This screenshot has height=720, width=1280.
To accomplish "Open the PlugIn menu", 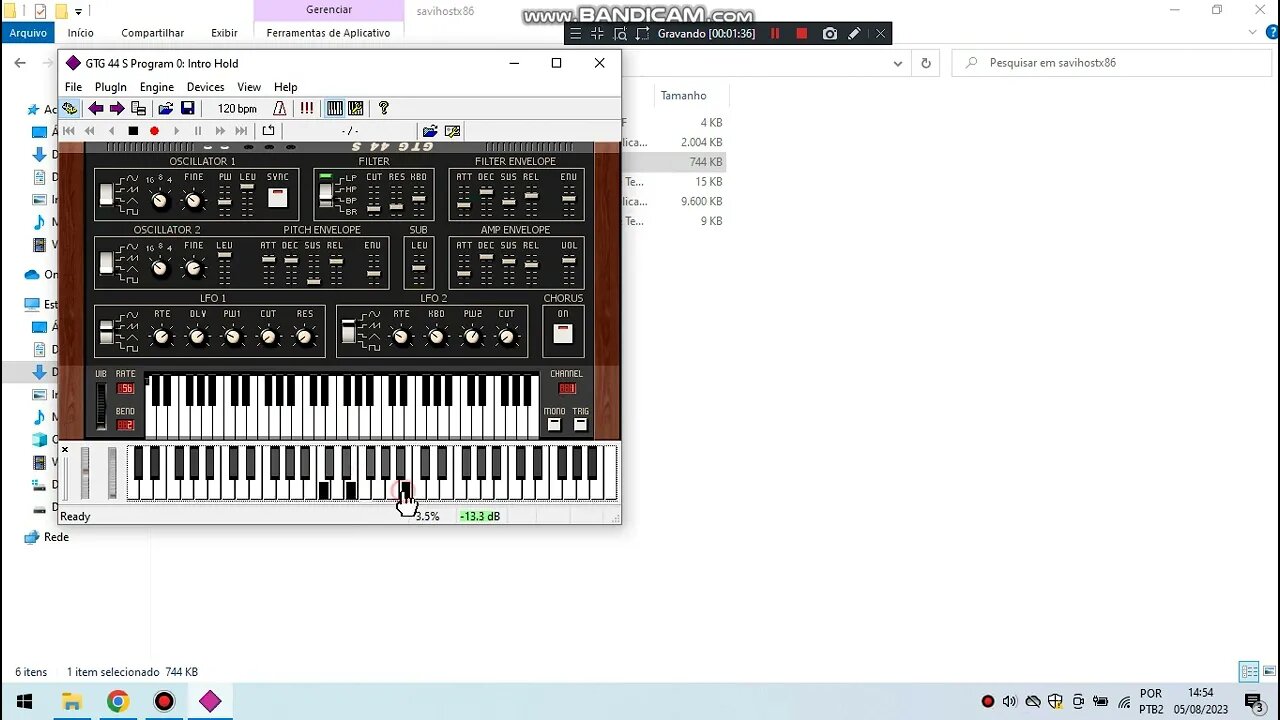I will coord(111,87).
